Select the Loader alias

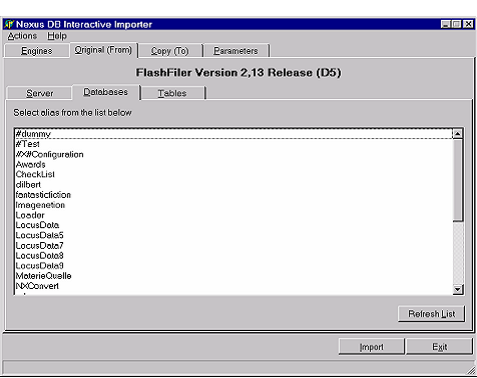click(234, 215)
